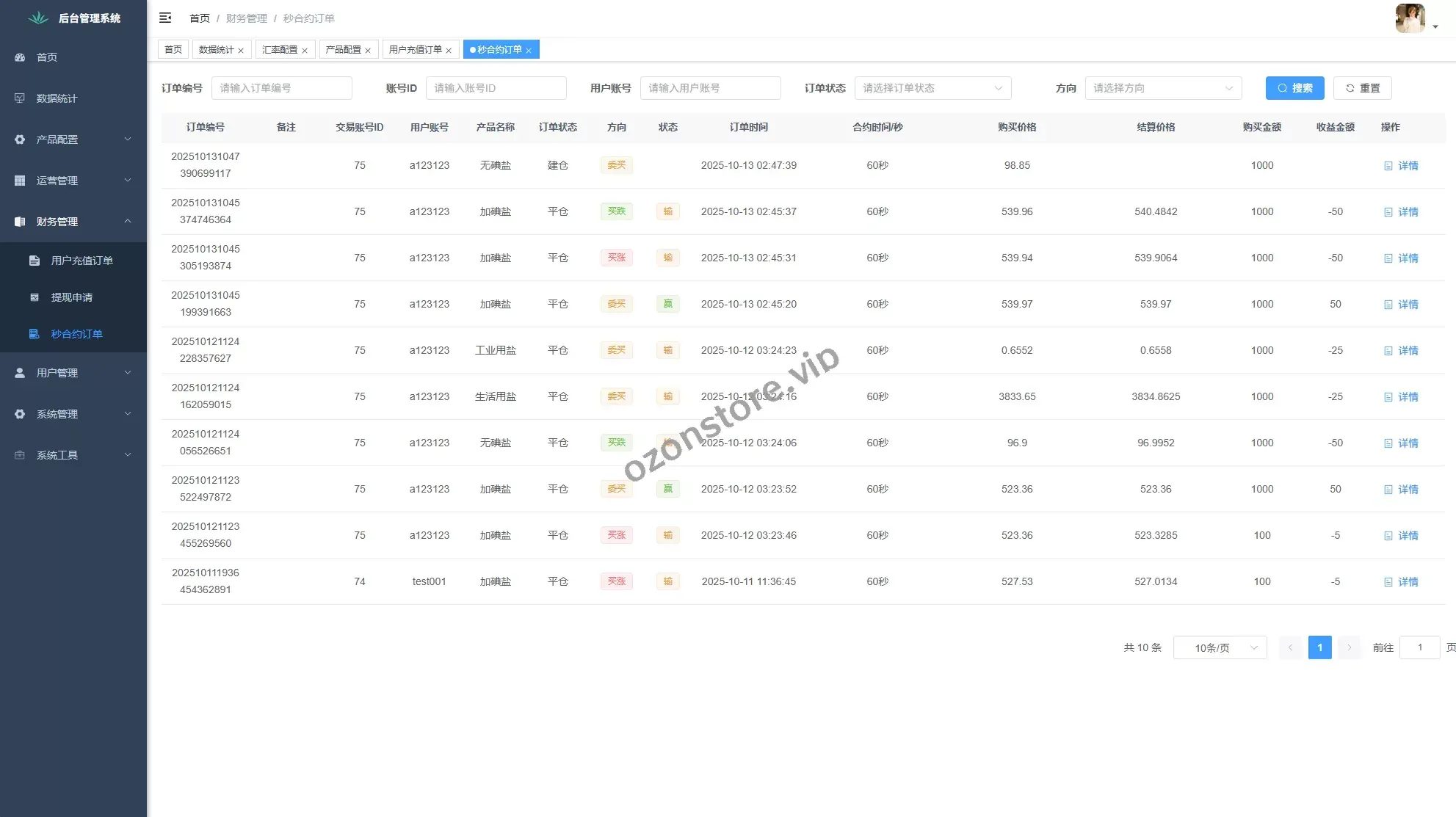Close the 产品配置 tab
This screenshot has height=817, width=1456.
pyautogui.click(x=368, y=51)
